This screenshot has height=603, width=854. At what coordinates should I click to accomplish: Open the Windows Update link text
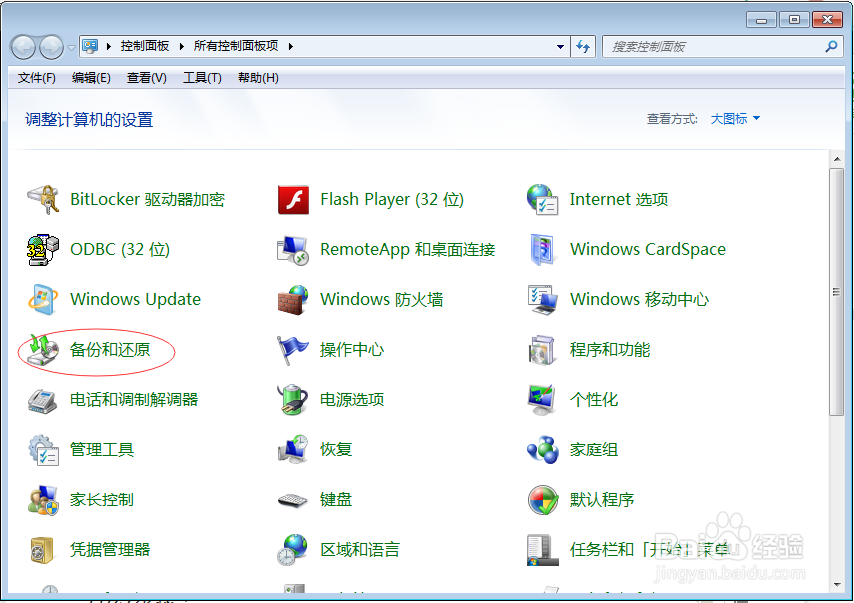(136, 300)
